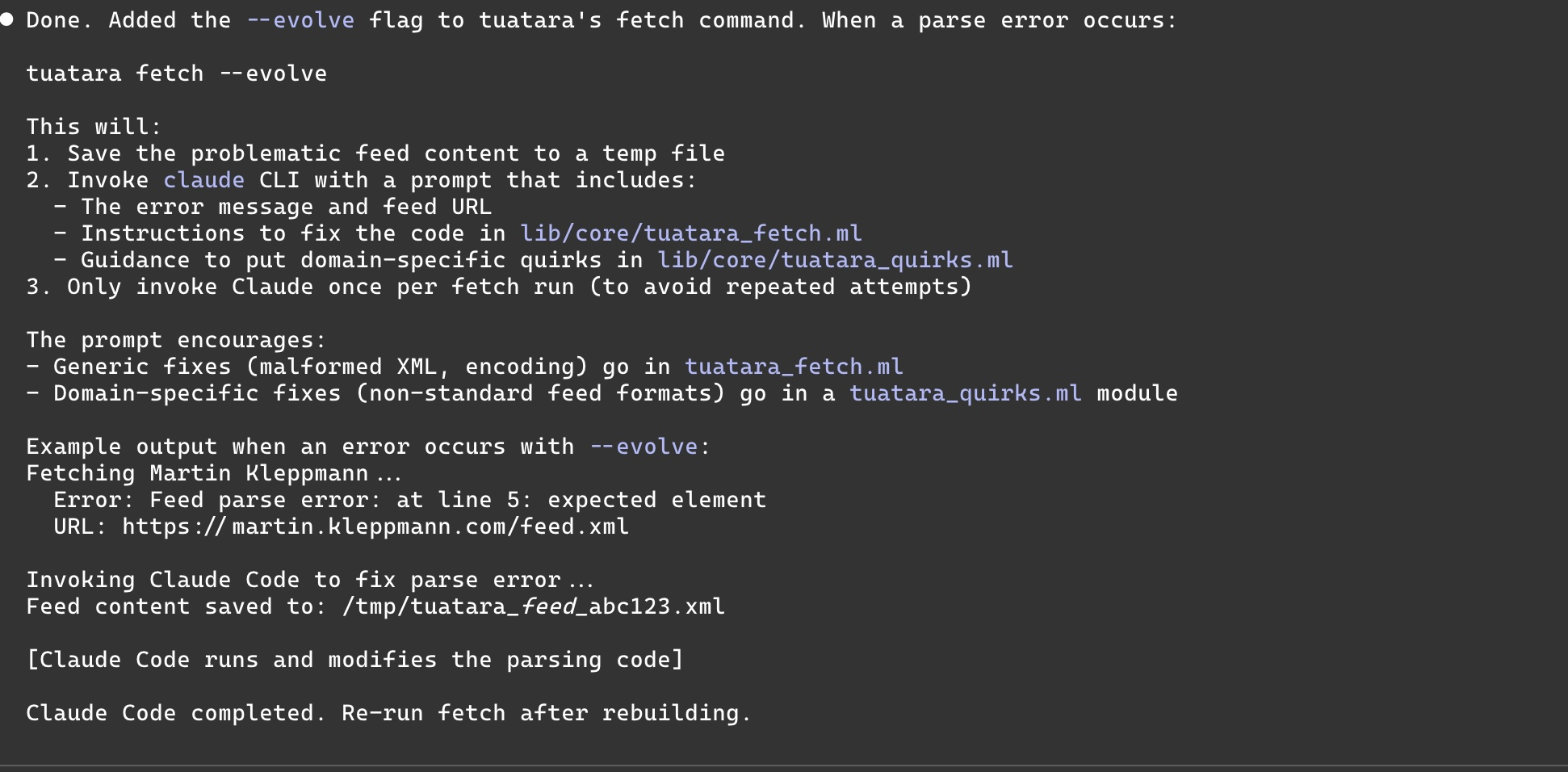Click the "Fetching Martin Kleppmann…" line
This screenshot has height=772, width=1568.
click(x=213, y=473)
